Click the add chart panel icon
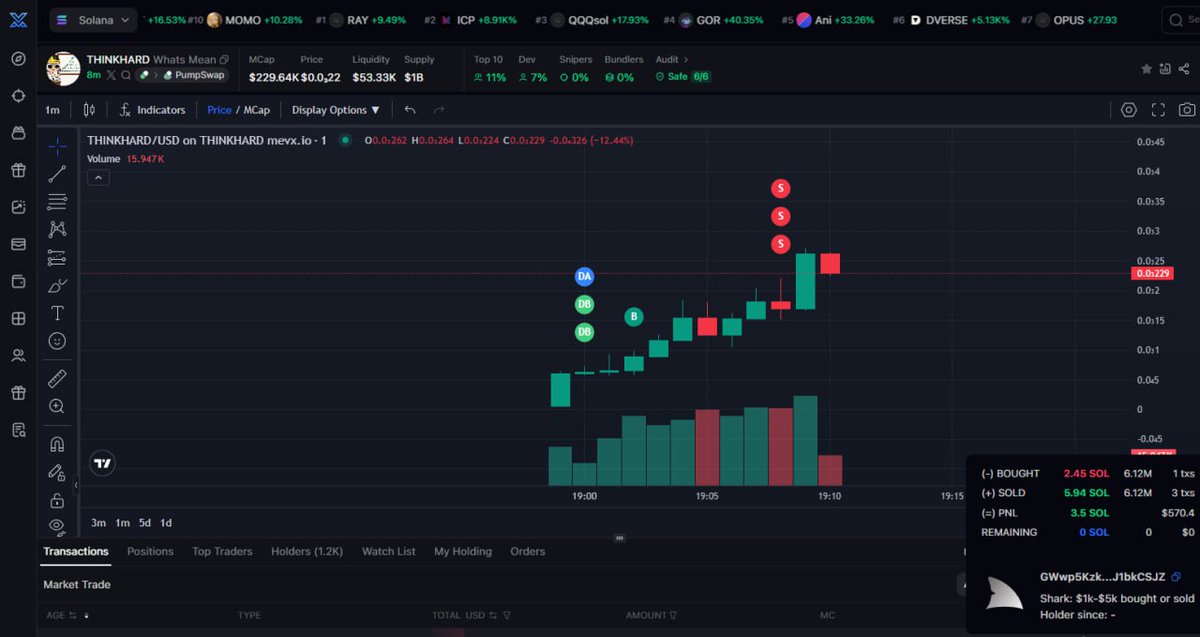1200x637 pixels. pos(1166,69)
